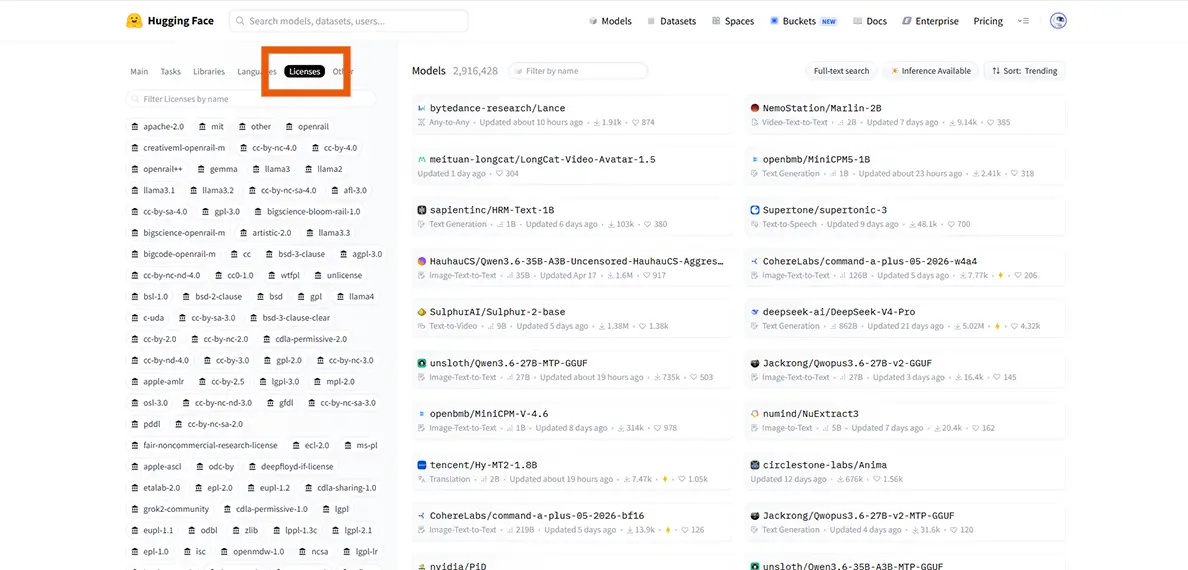Select the llama3.1 license tag
Viewport: 1188px width, 570px height.
click(153, 190)
